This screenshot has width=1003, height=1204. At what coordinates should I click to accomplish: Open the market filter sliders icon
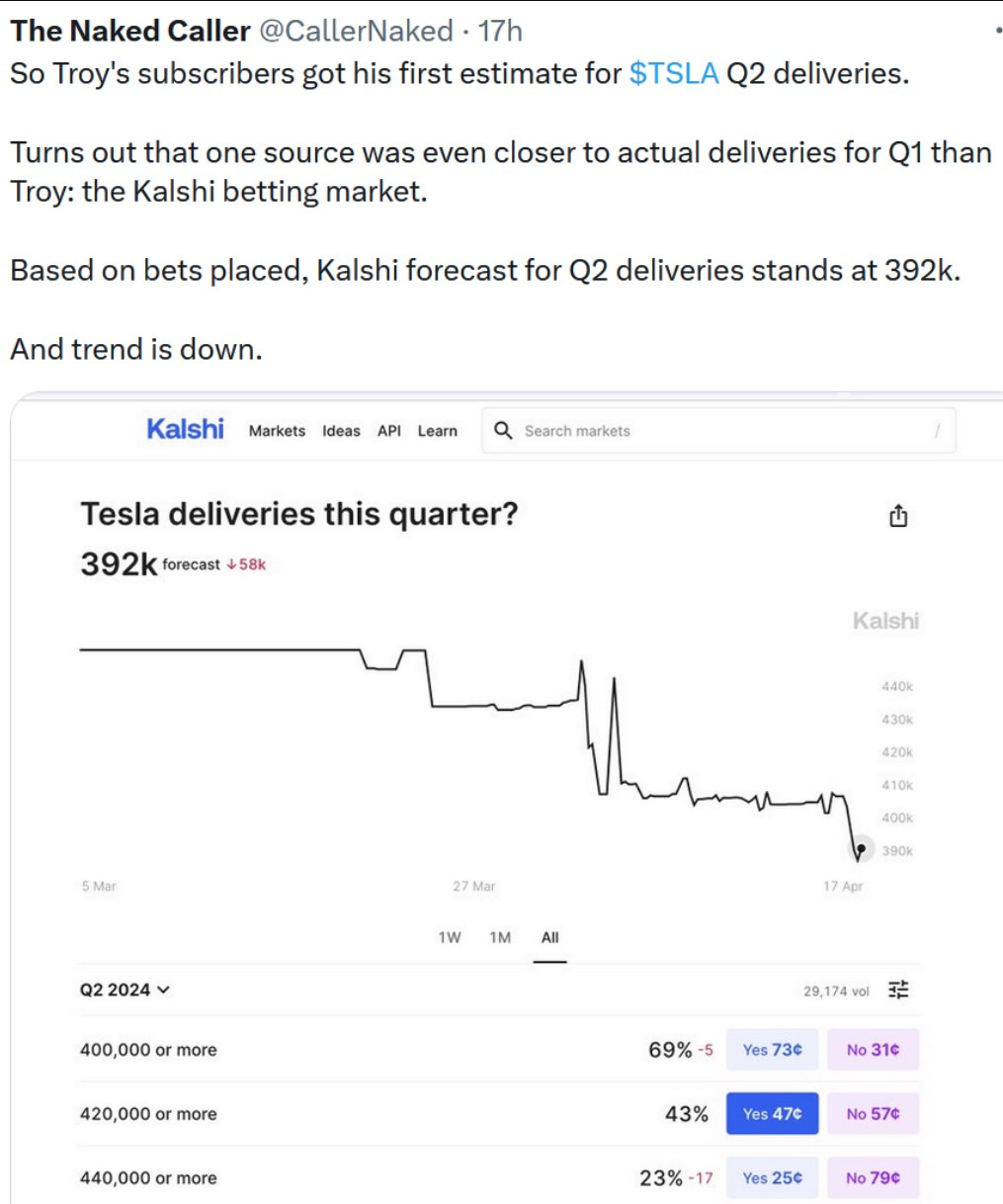[x=898, y=989]
